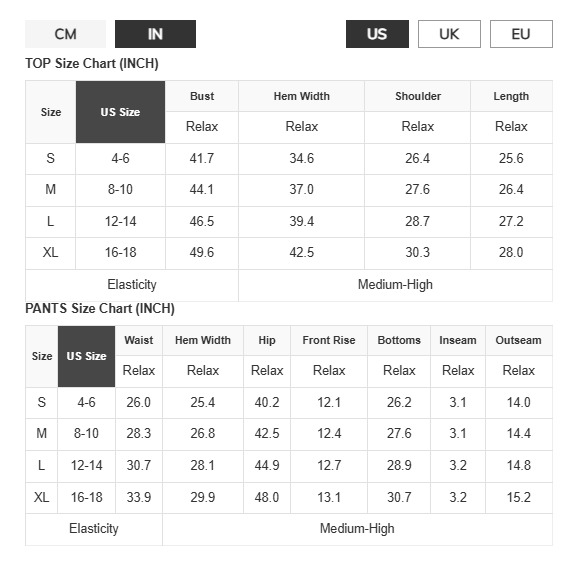Viewport: 578px width, 564px height.
Task: Select the Inseam column header
Action: pyautogui.click(x=458, y=340)
